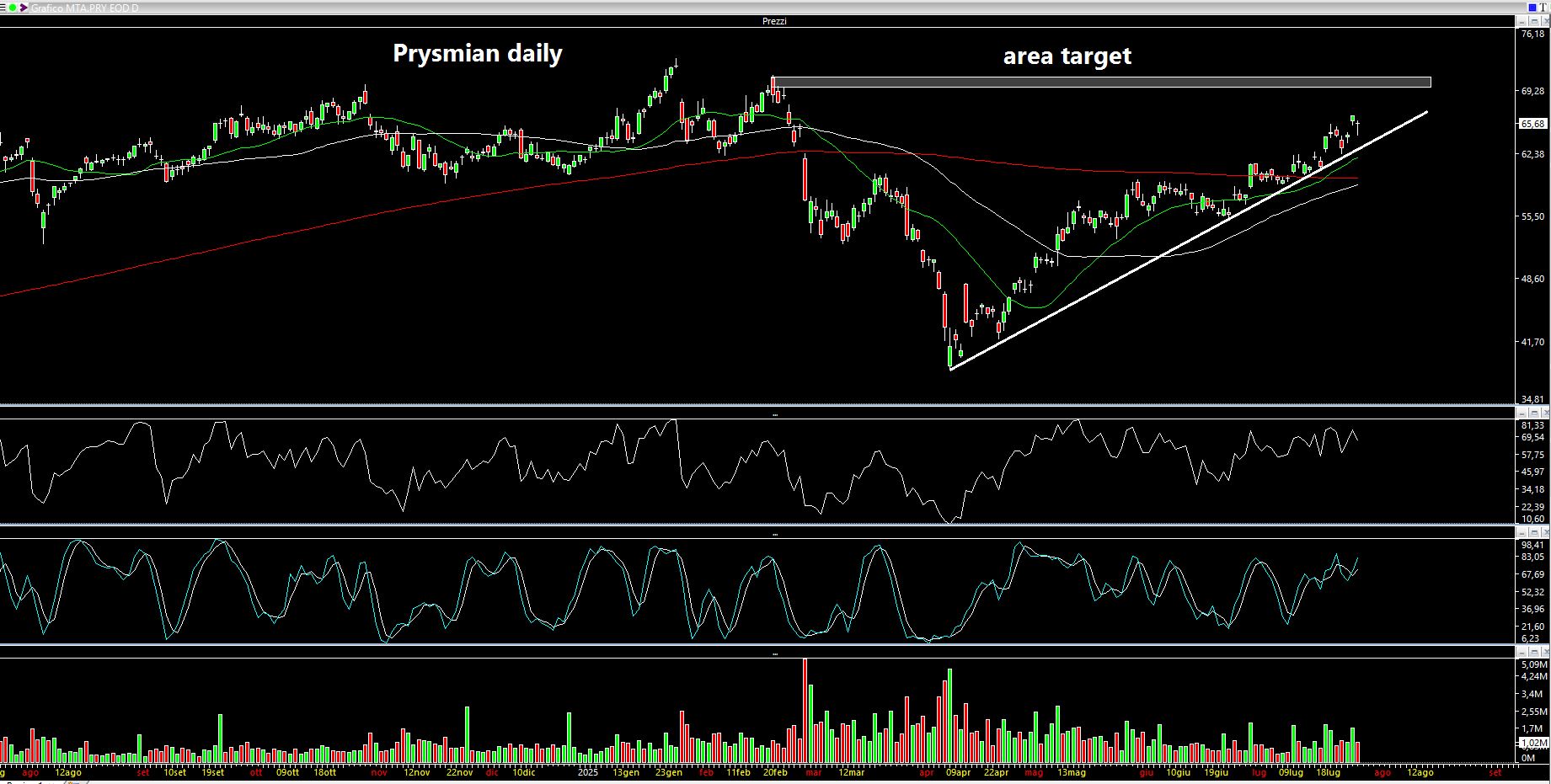Image resolution: width=1551 pixels, height=784 pixels.
Task: Click the 98,41 stochastic scale value
Action: click(x=1532, y=545)
